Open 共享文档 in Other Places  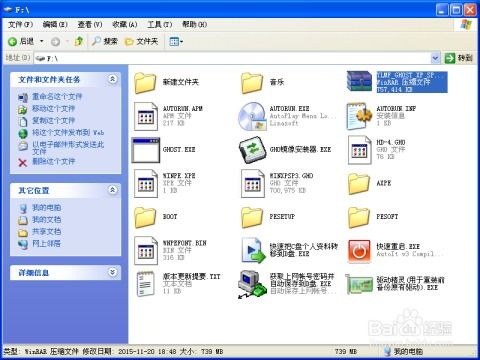pos(46,232)
